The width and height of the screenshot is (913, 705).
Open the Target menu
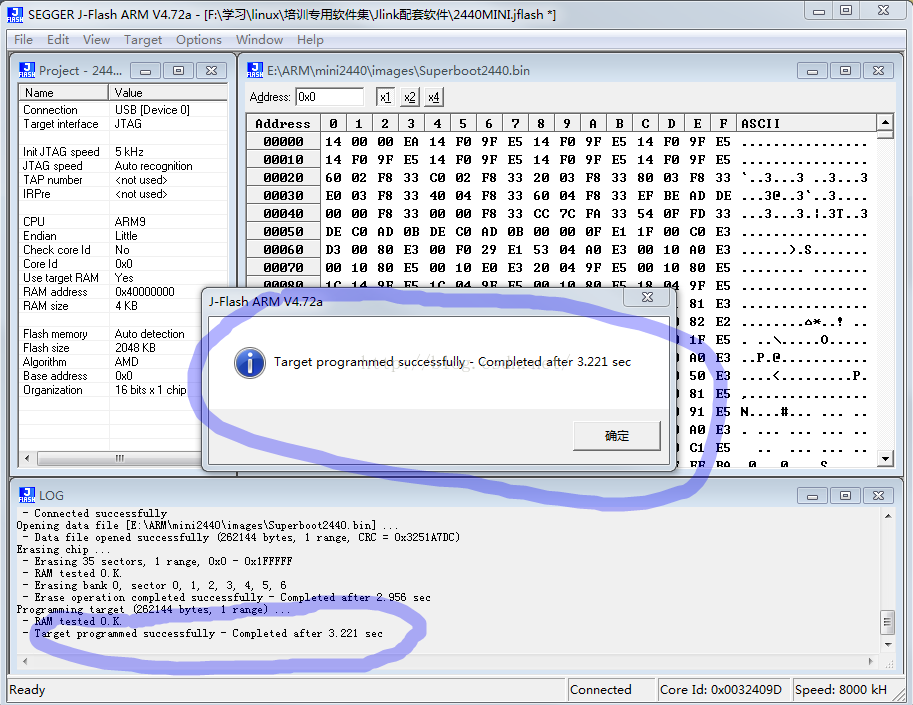point(143,40)
